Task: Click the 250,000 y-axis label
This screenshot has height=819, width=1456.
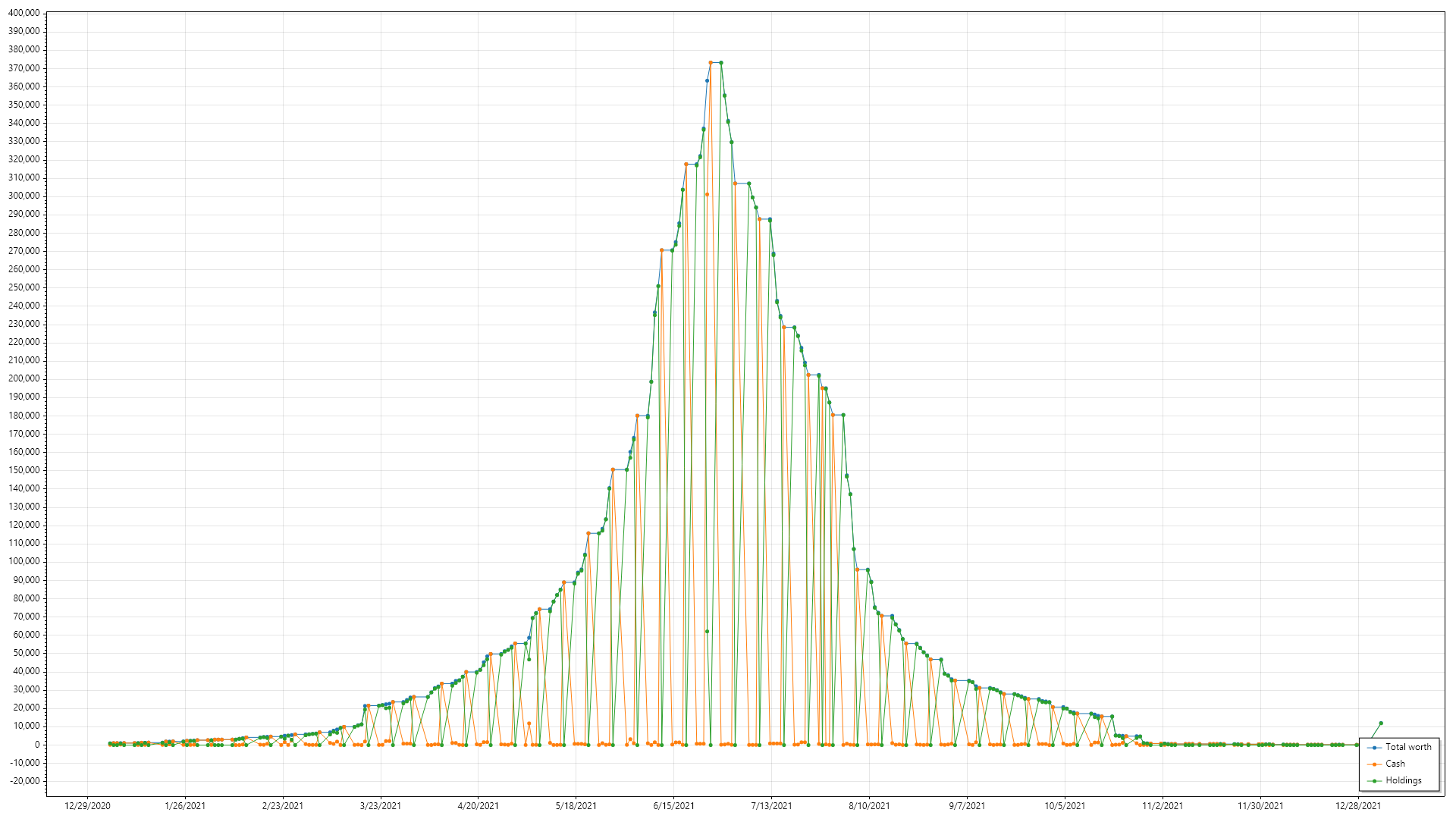Action: (x=24, y=287)
